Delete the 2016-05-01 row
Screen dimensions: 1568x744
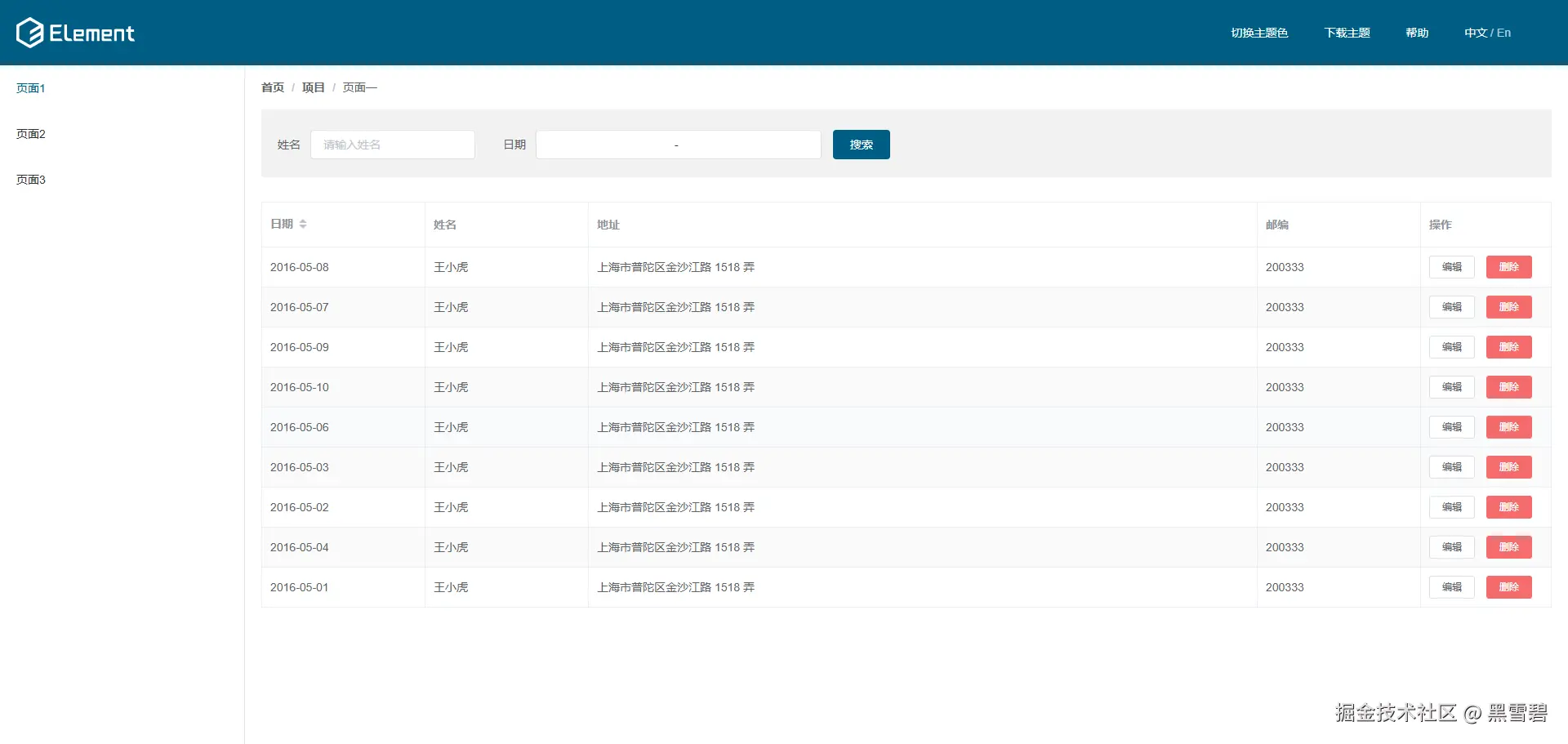click(x=1509, y=587)
